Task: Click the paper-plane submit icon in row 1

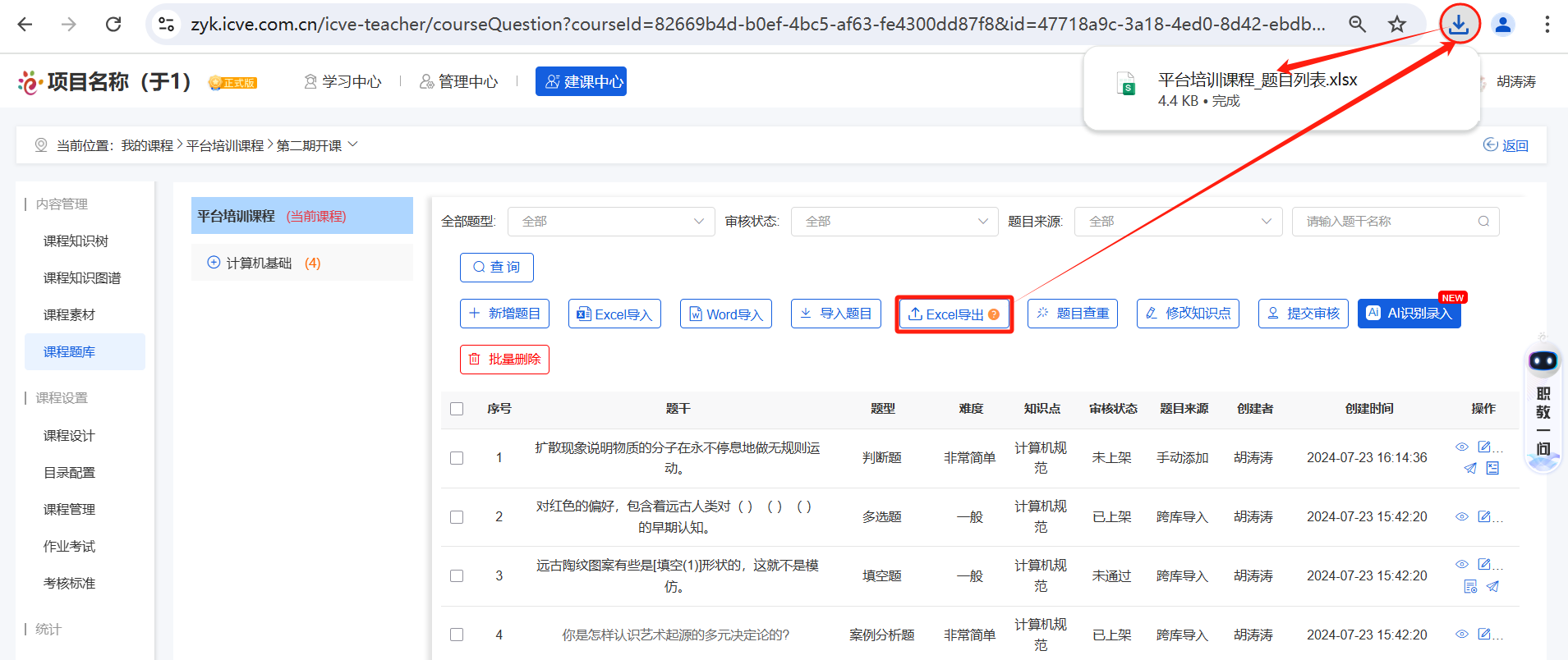Action: pyautogui.click(x=1470, y=468)
